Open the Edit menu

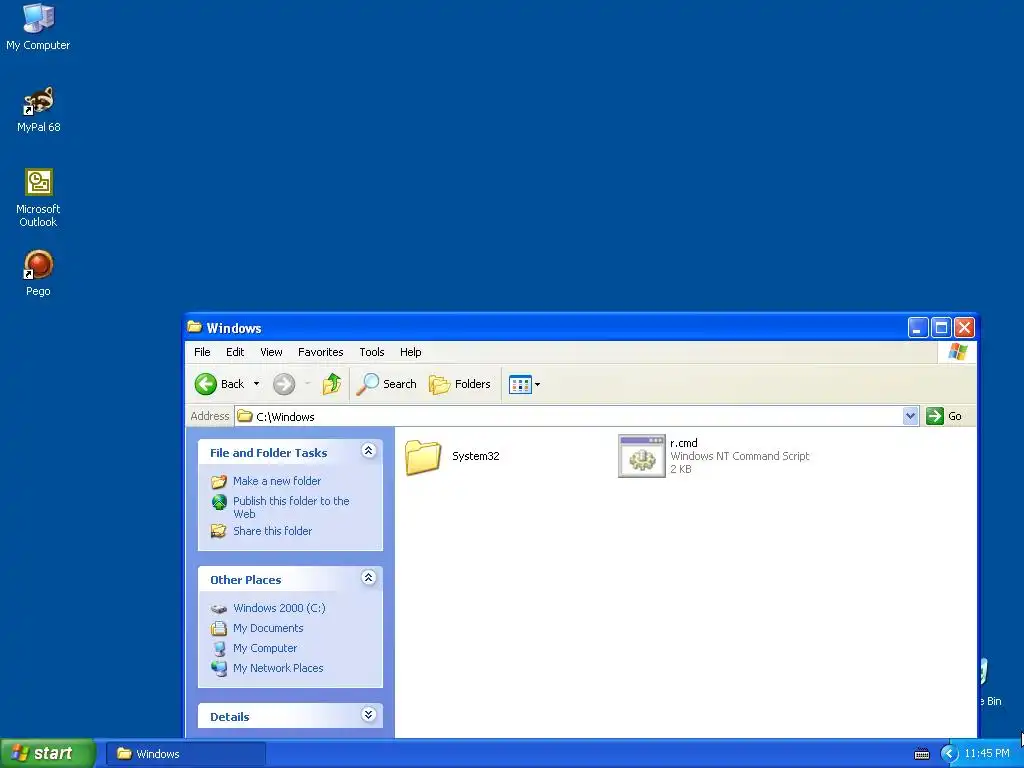tap(235, 352)
